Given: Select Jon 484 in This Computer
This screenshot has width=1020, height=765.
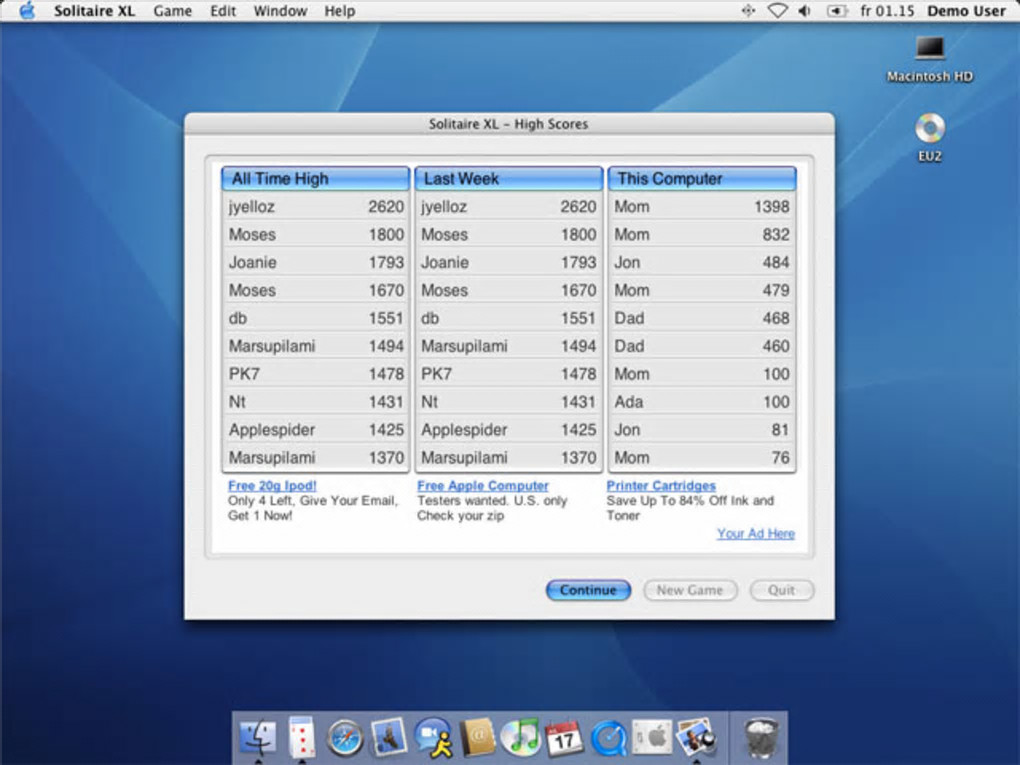Looking at the screenshot, I should [x=702, y=262].
